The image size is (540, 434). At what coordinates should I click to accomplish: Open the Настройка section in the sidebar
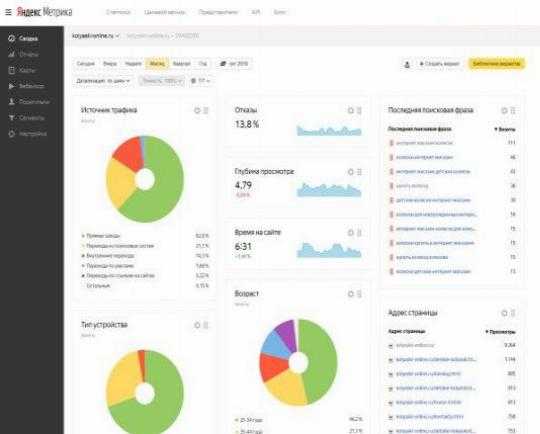(27, 134)
